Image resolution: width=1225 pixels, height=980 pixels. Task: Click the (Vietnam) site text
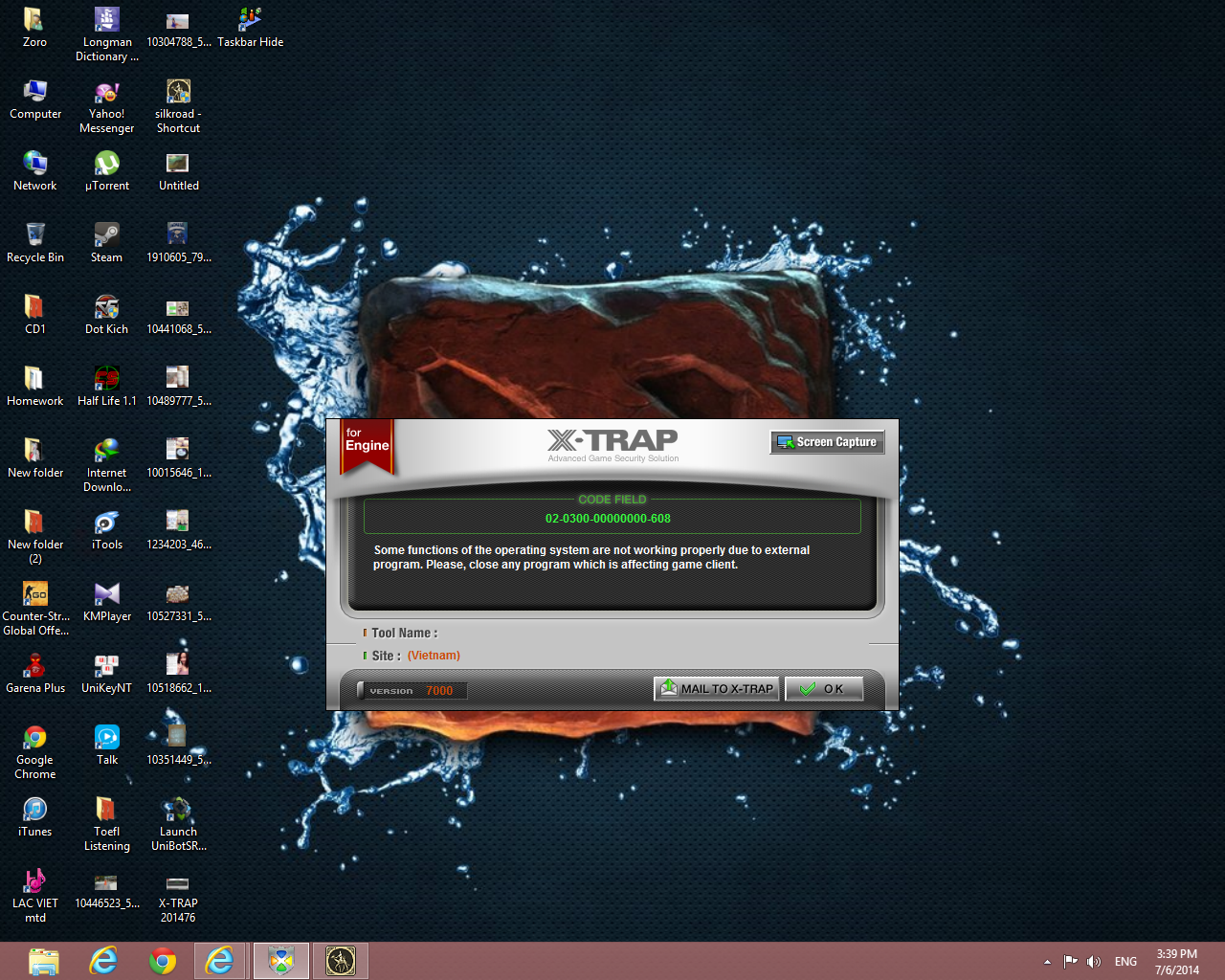click(434, 656)
